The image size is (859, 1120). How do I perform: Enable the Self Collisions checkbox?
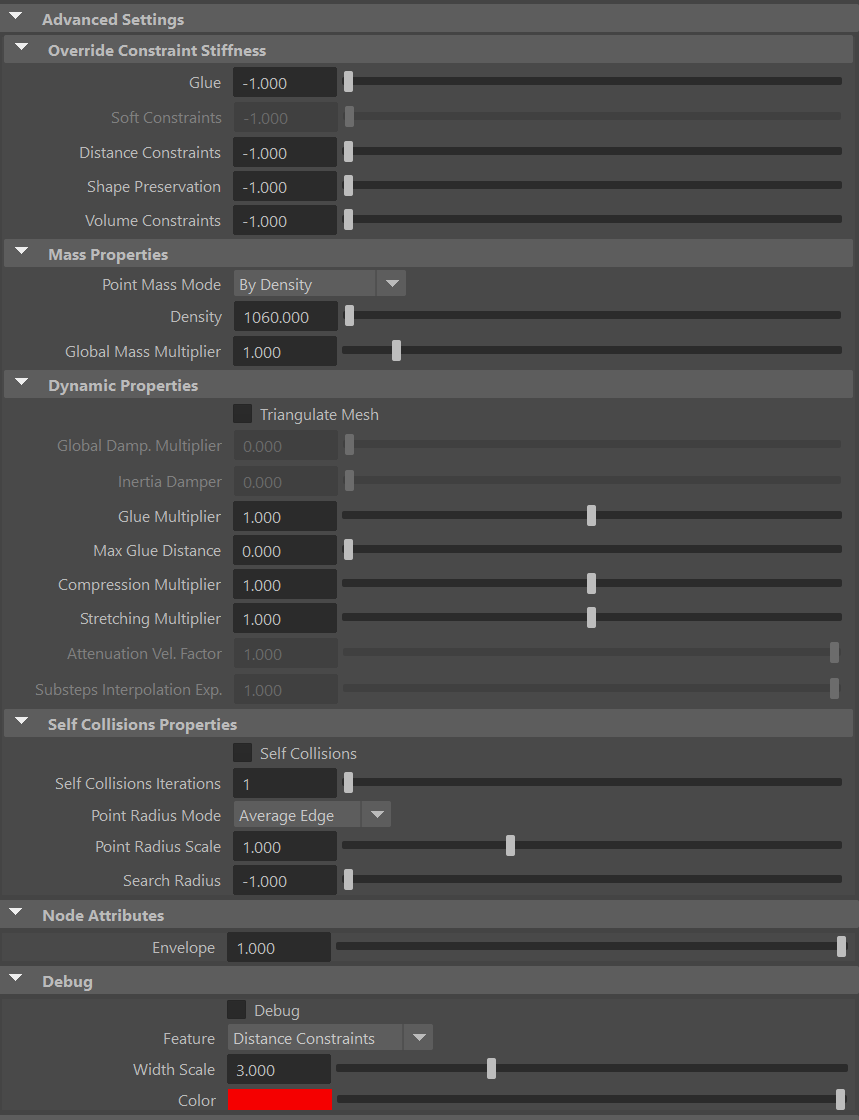[242, 752]
